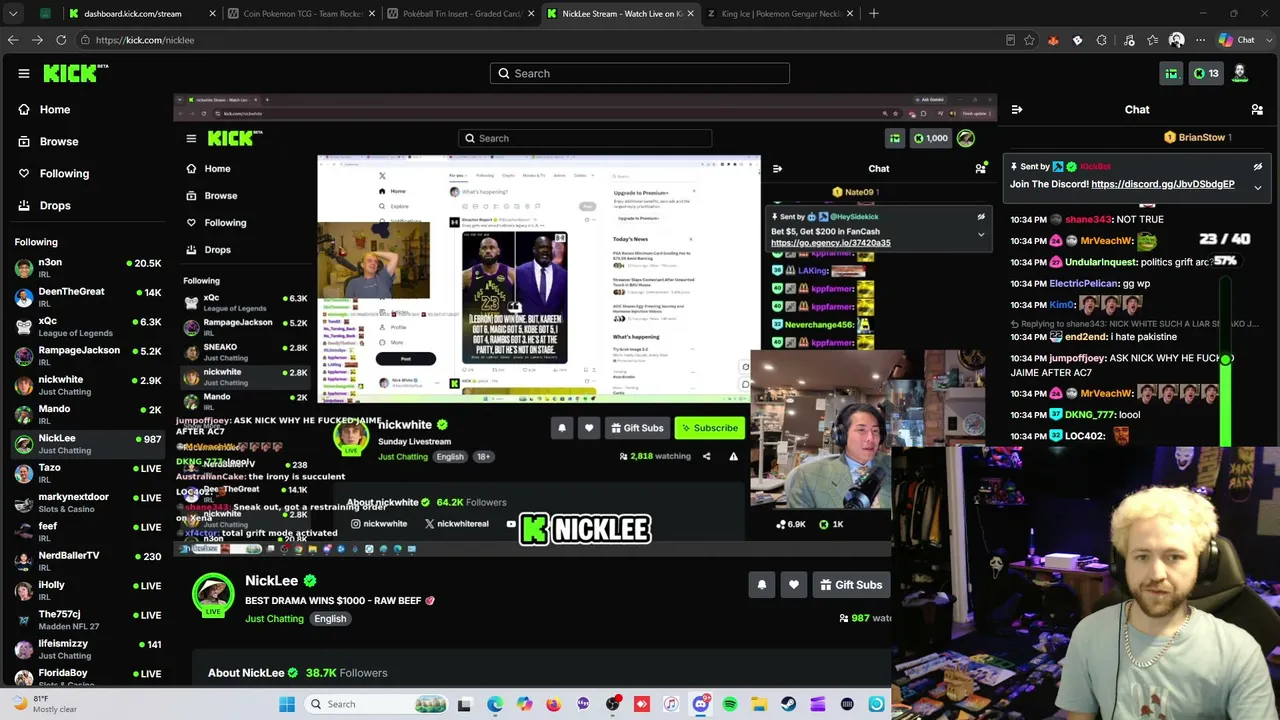
Task: Click Gift Subs on NickLee's channel
Action: (x=851, y=585)
